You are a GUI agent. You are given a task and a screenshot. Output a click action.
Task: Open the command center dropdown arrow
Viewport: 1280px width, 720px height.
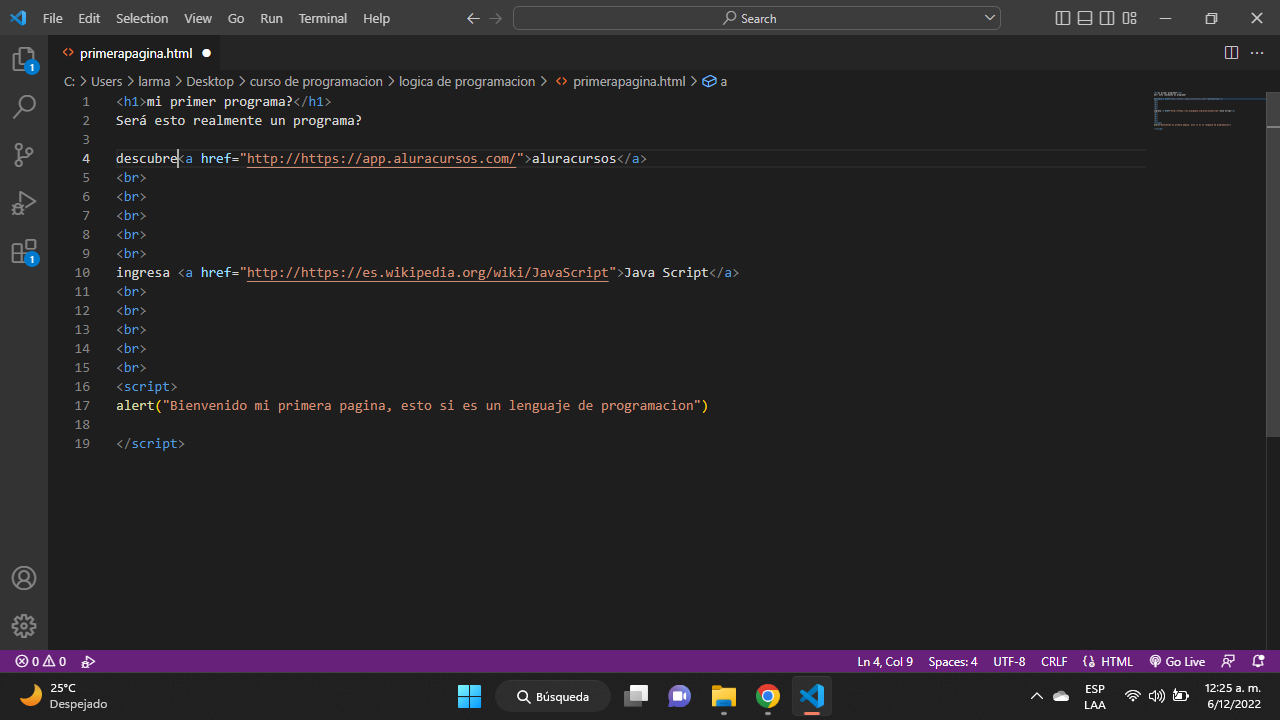click(990, 18)
